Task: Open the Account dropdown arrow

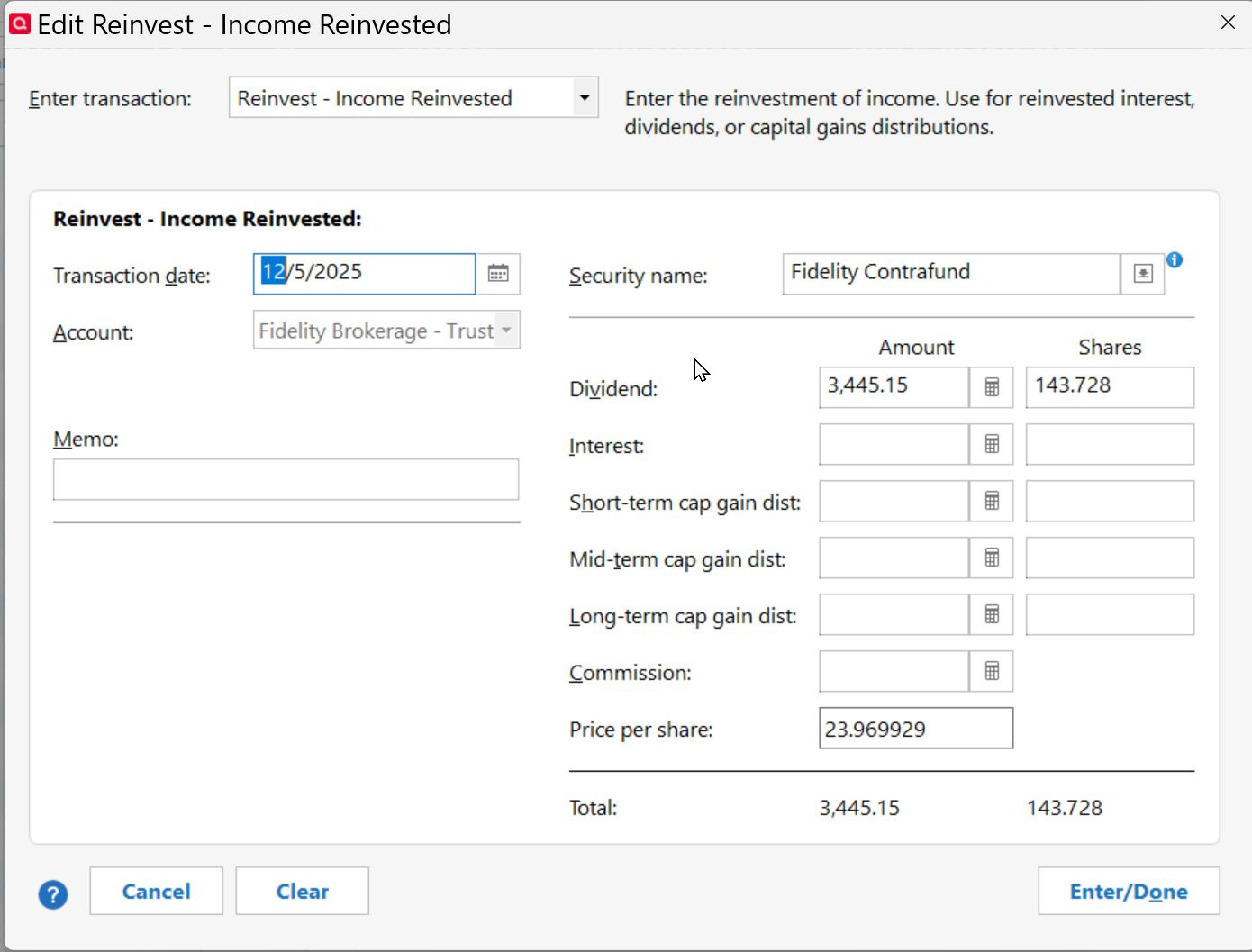Action: (506, 331)
